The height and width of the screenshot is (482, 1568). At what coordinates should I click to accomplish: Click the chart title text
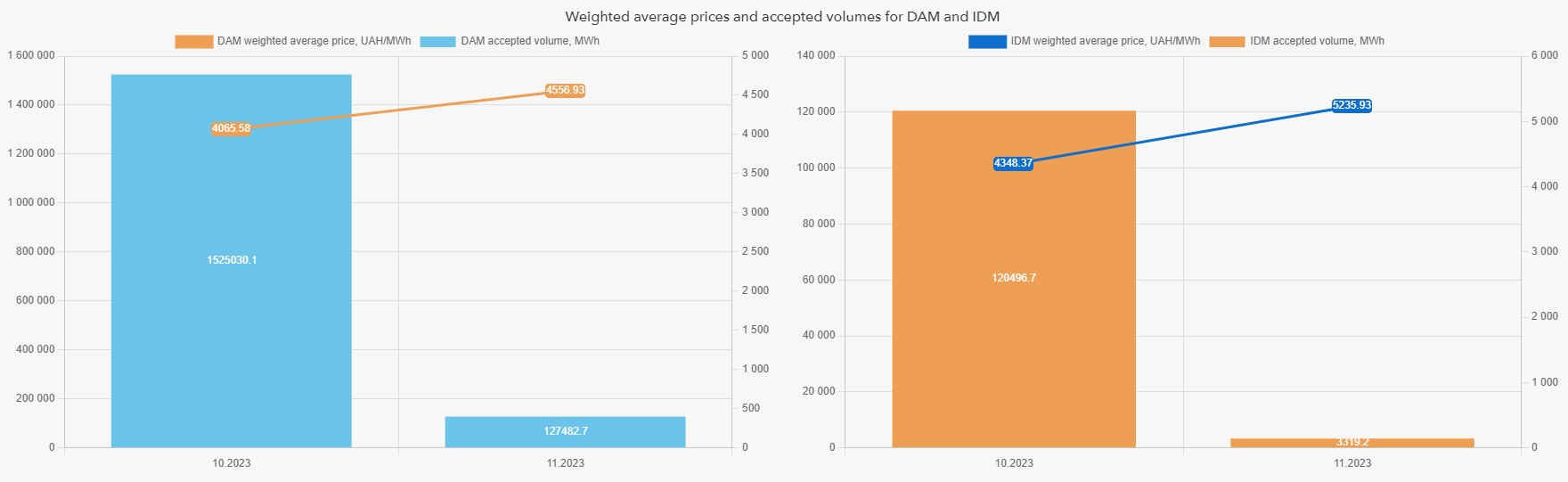[x=782, y=17]
